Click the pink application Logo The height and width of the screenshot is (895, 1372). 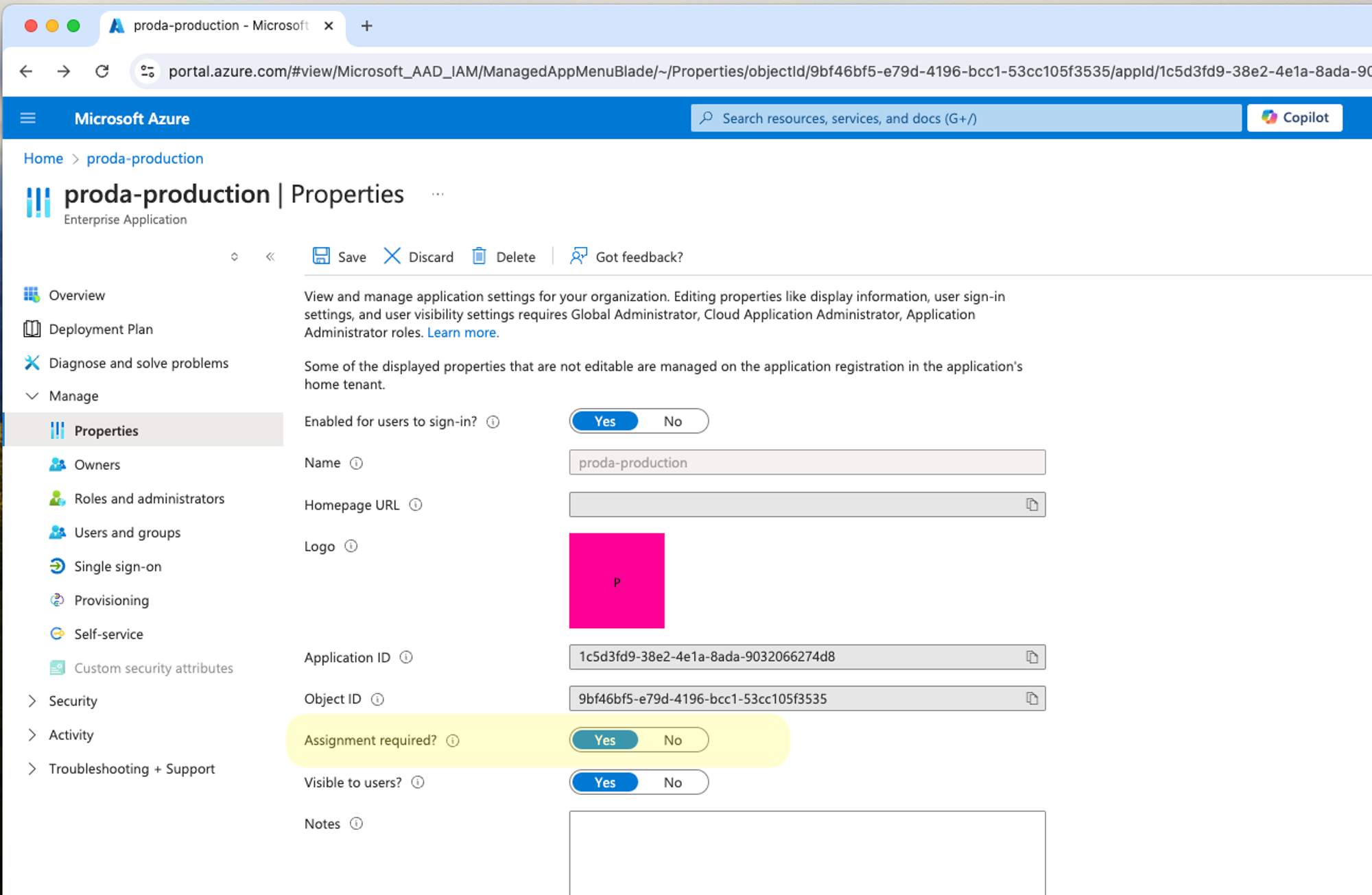617,580
